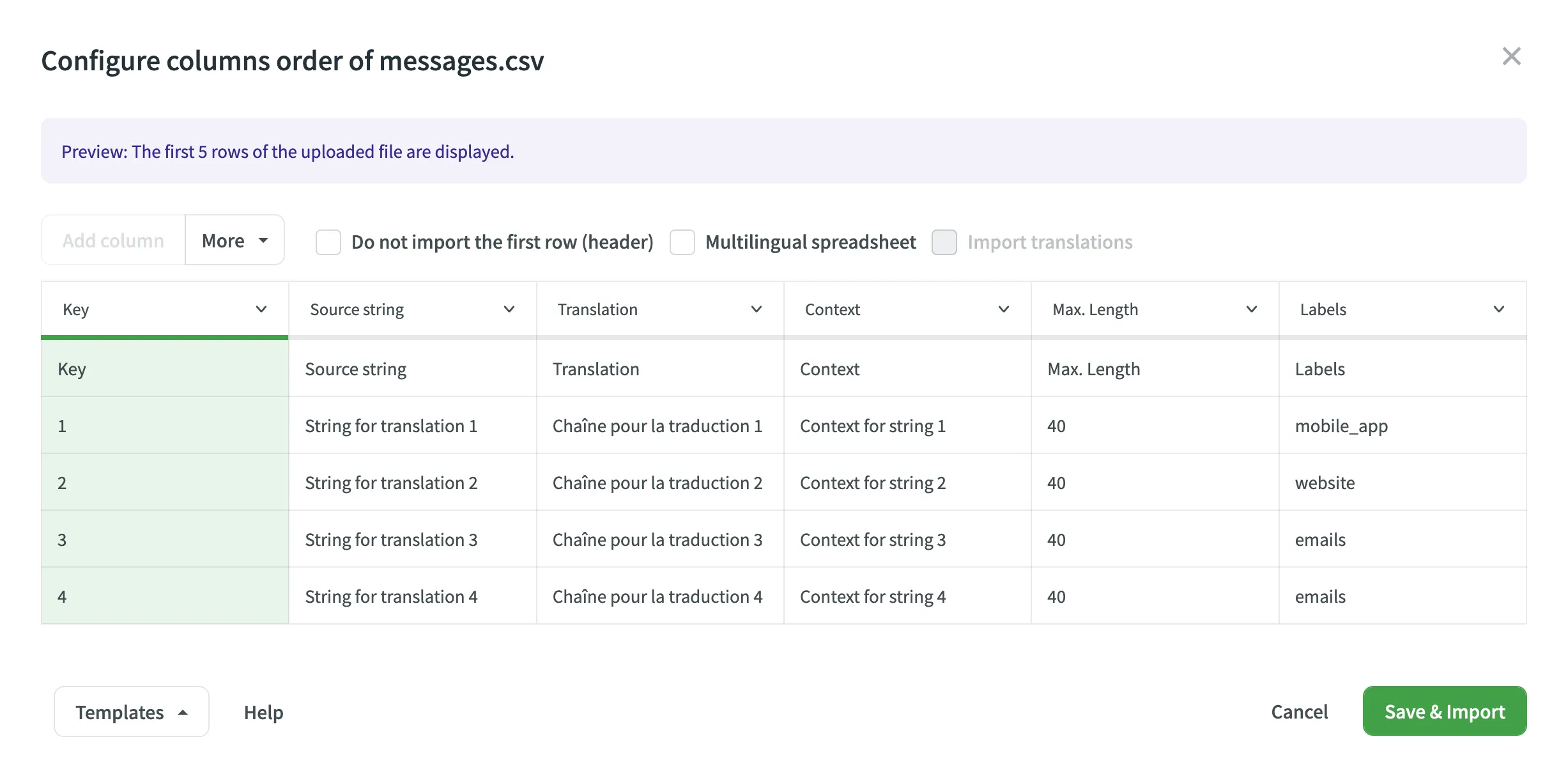1568x778 pixels.
Task: Click 'Chaîne pour la traduction 4' cell
Action: pyautogui.click(x=660, y=596)
